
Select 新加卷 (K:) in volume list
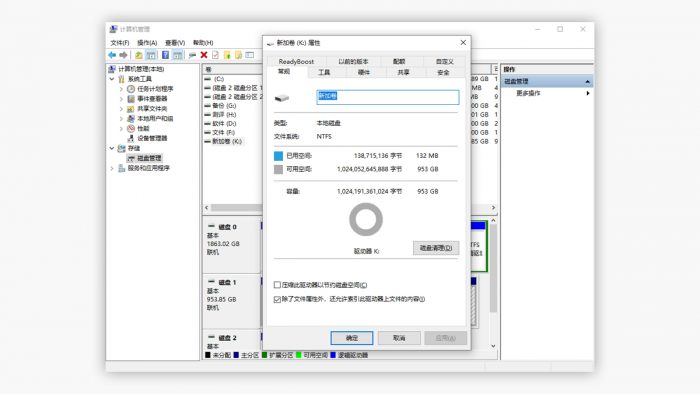coord(227,141)
